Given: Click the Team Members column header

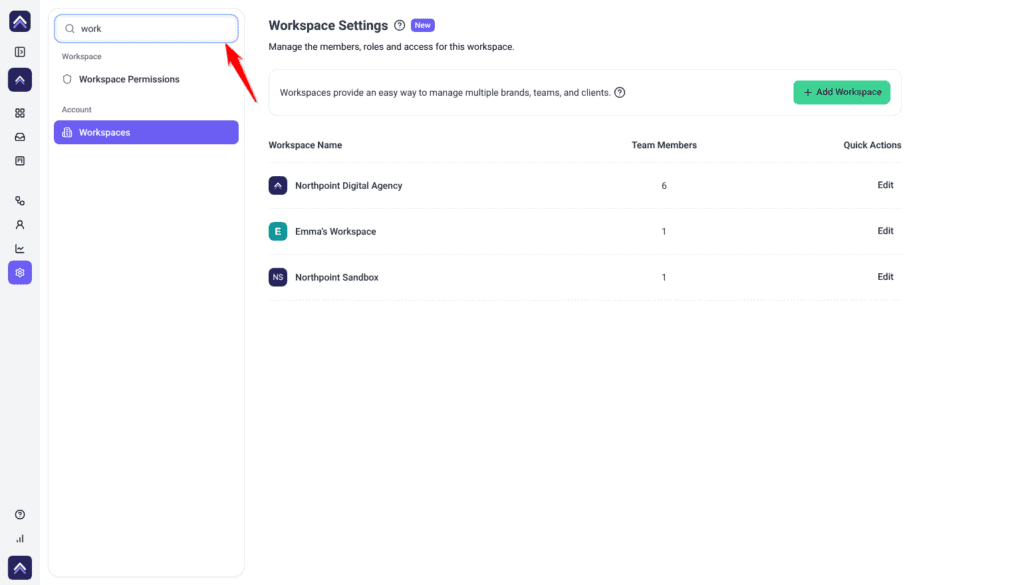Looking at the screenshot, I should [x=664, y=145].
